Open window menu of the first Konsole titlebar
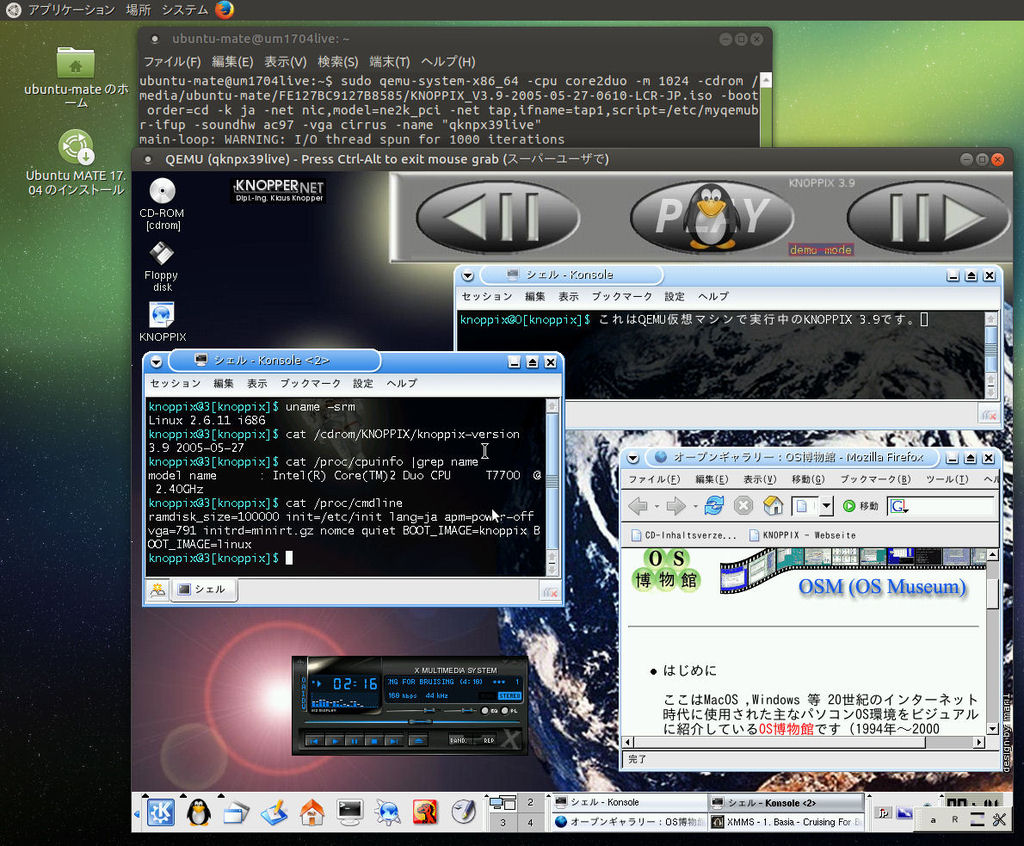 468,276
